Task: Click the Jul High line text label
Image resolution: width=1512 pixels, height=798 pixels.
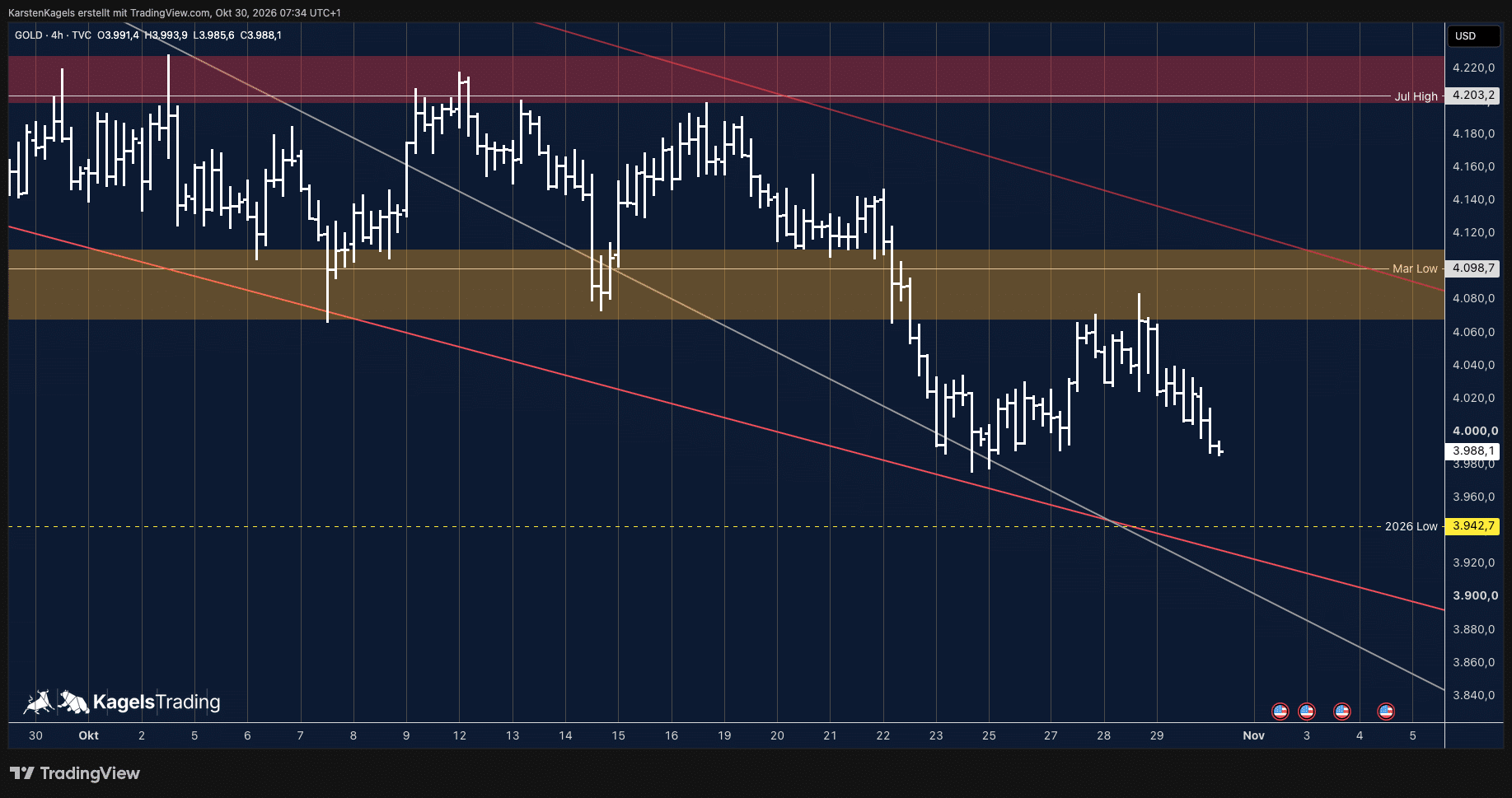Action: coord(1416,96)
